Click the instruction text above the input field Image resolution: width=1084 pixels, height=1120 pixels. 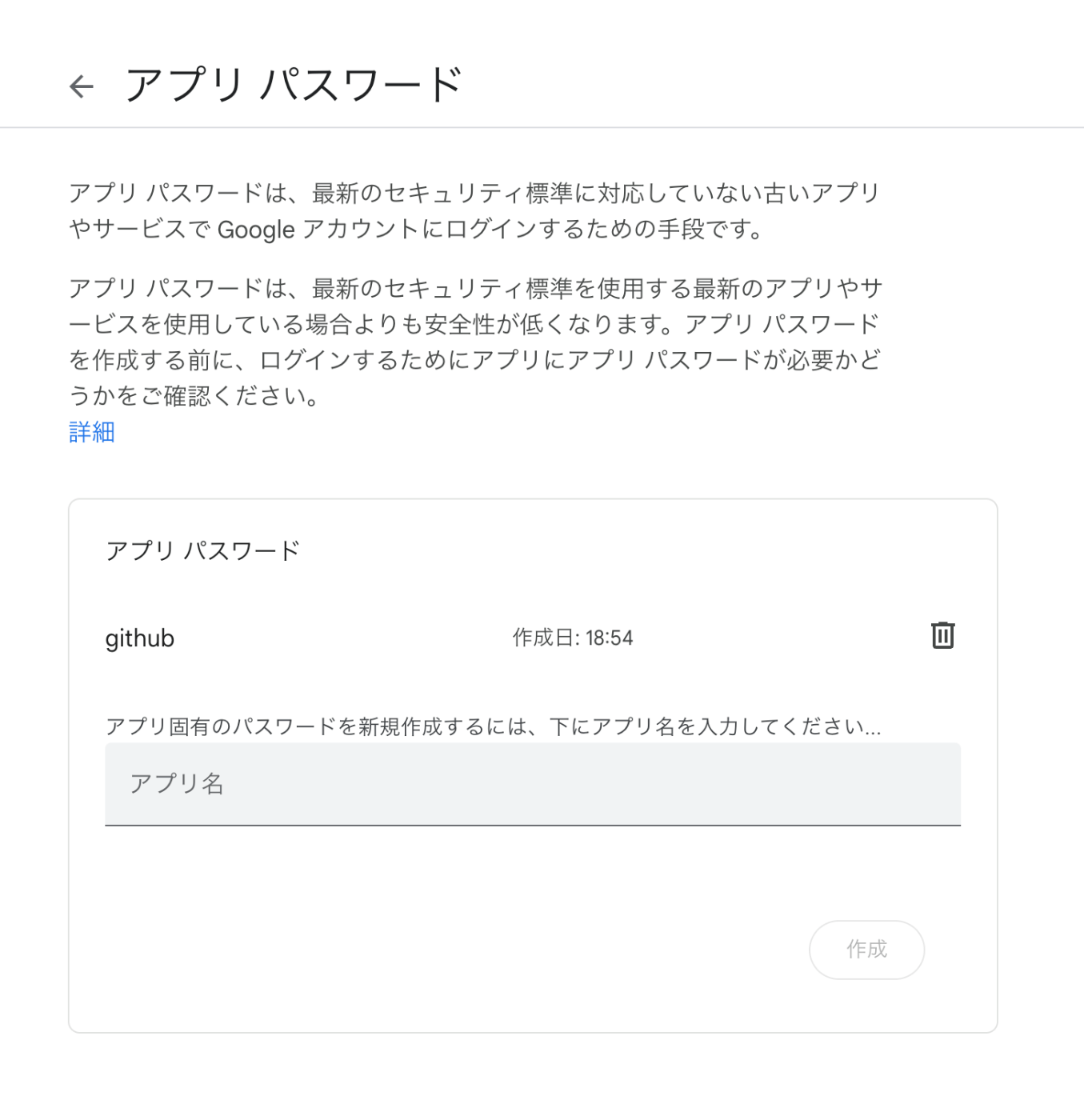pyautogui.click(x=494, y=725)
